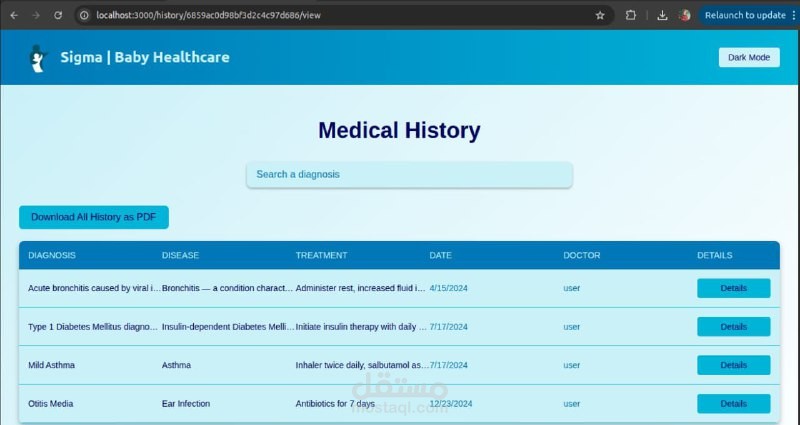Toggle Dark Mode
This screenshot has height=425, width=800.
[x=749, y=58]
